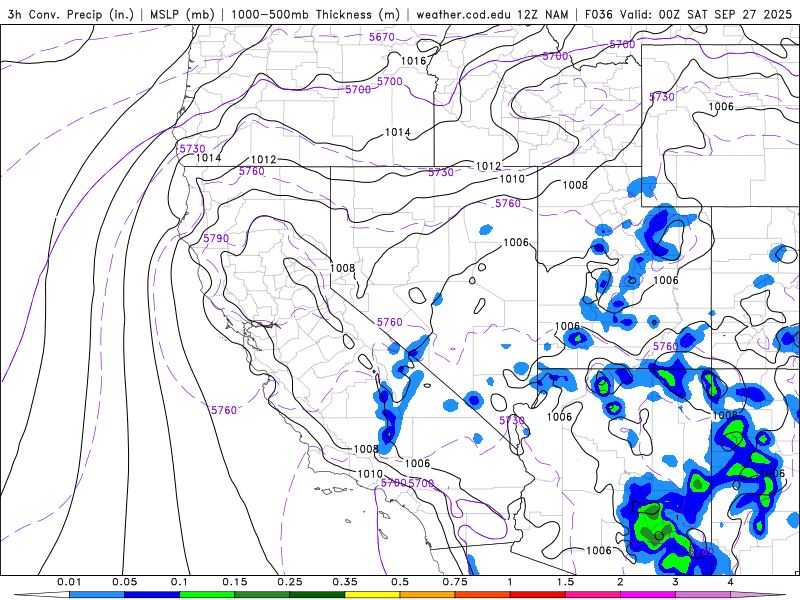The width and height of the screenshot is (800, 600).
Task: Click '1000-500mb Thickness (m)' in the header
Action: [315, 15]
